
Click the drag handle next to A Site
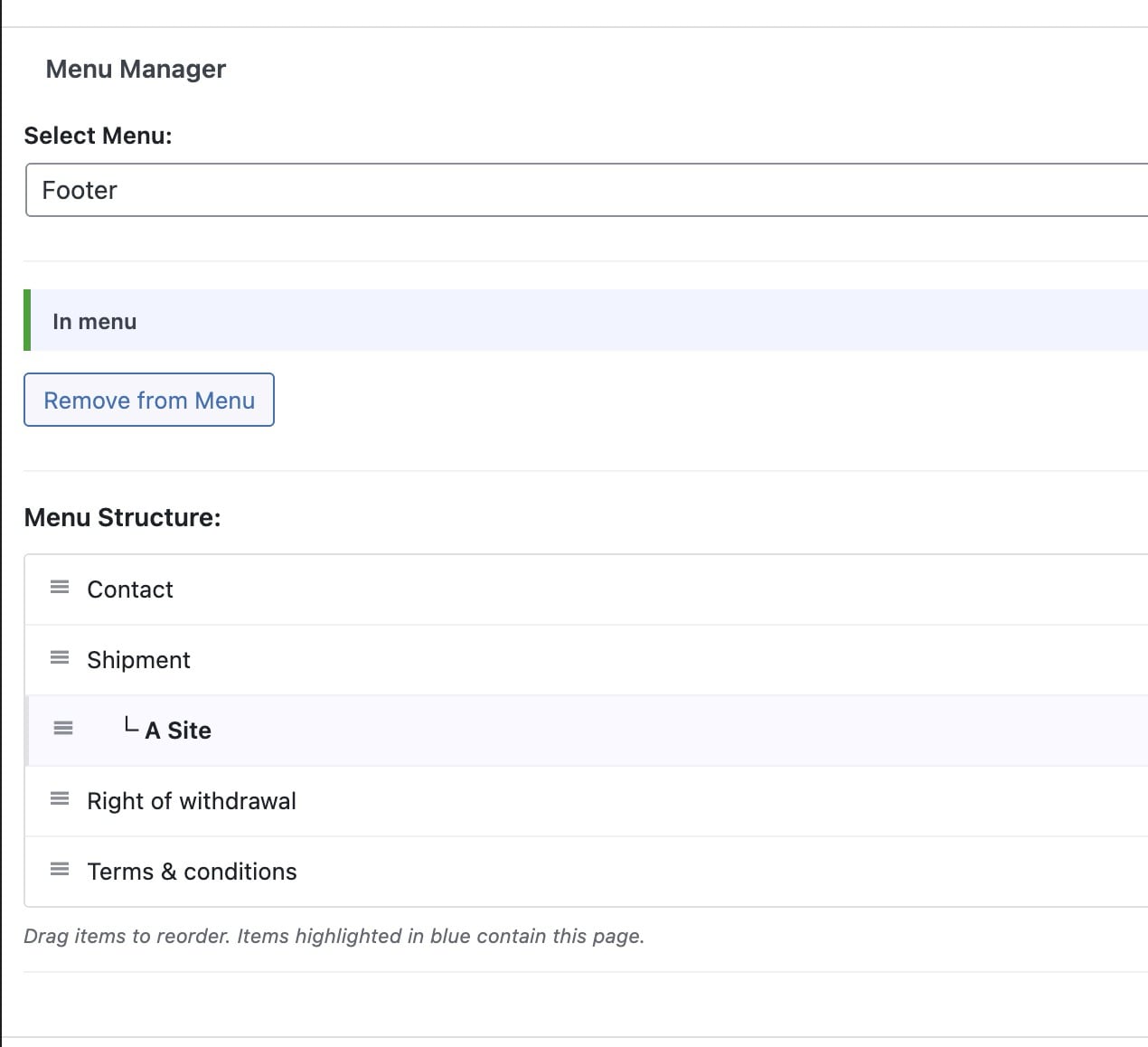(x=63, y=728)
